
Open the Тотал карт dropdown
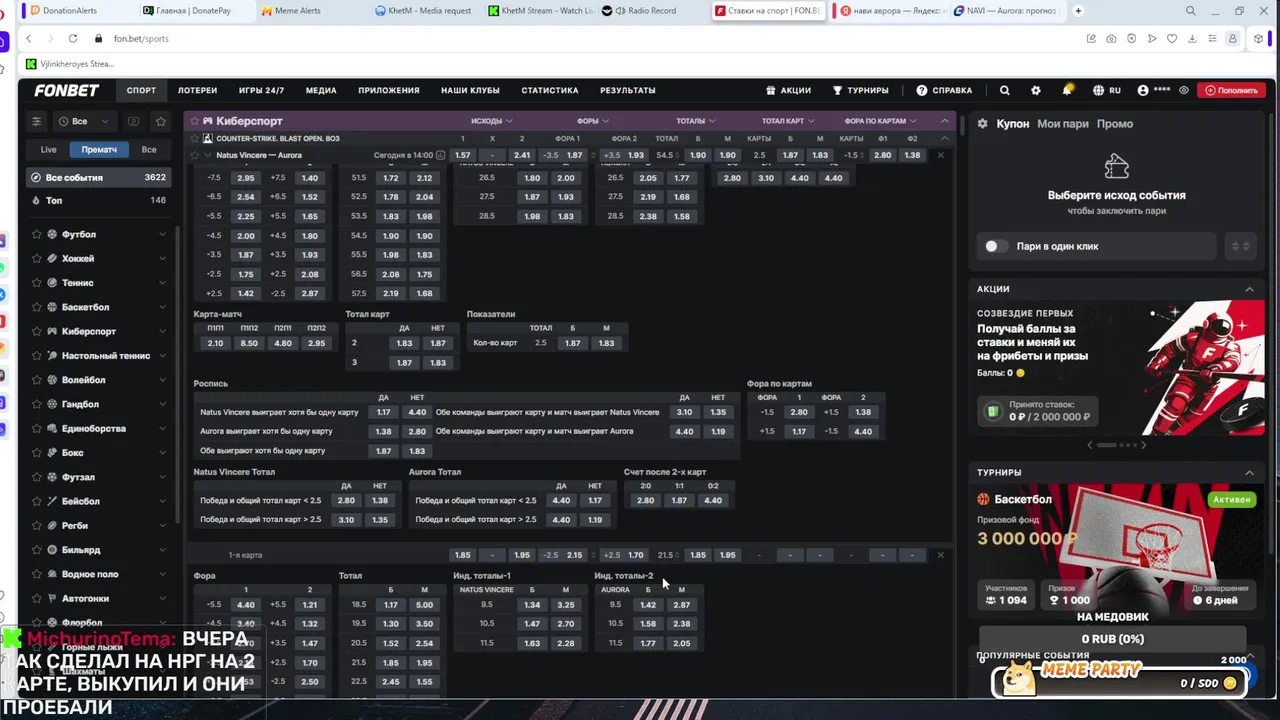click(788, 121)
